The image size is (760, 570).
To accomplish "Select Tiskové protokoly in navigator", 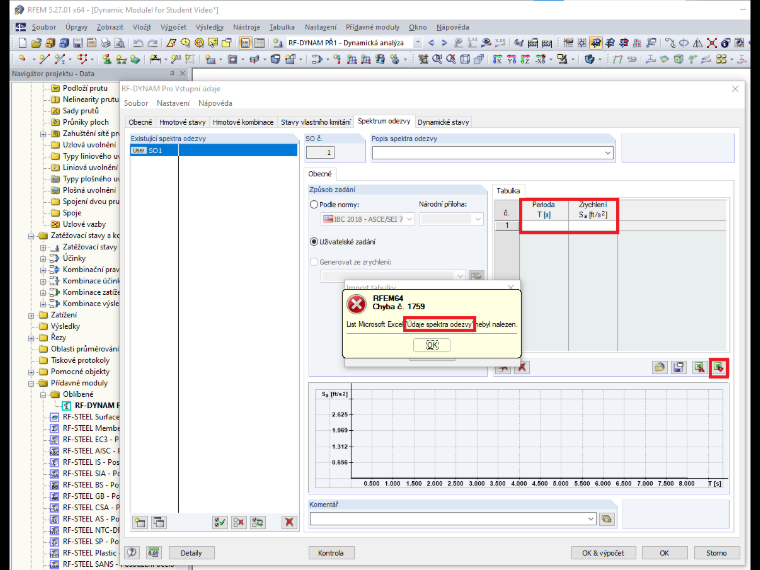I will (x=80, y=361).
